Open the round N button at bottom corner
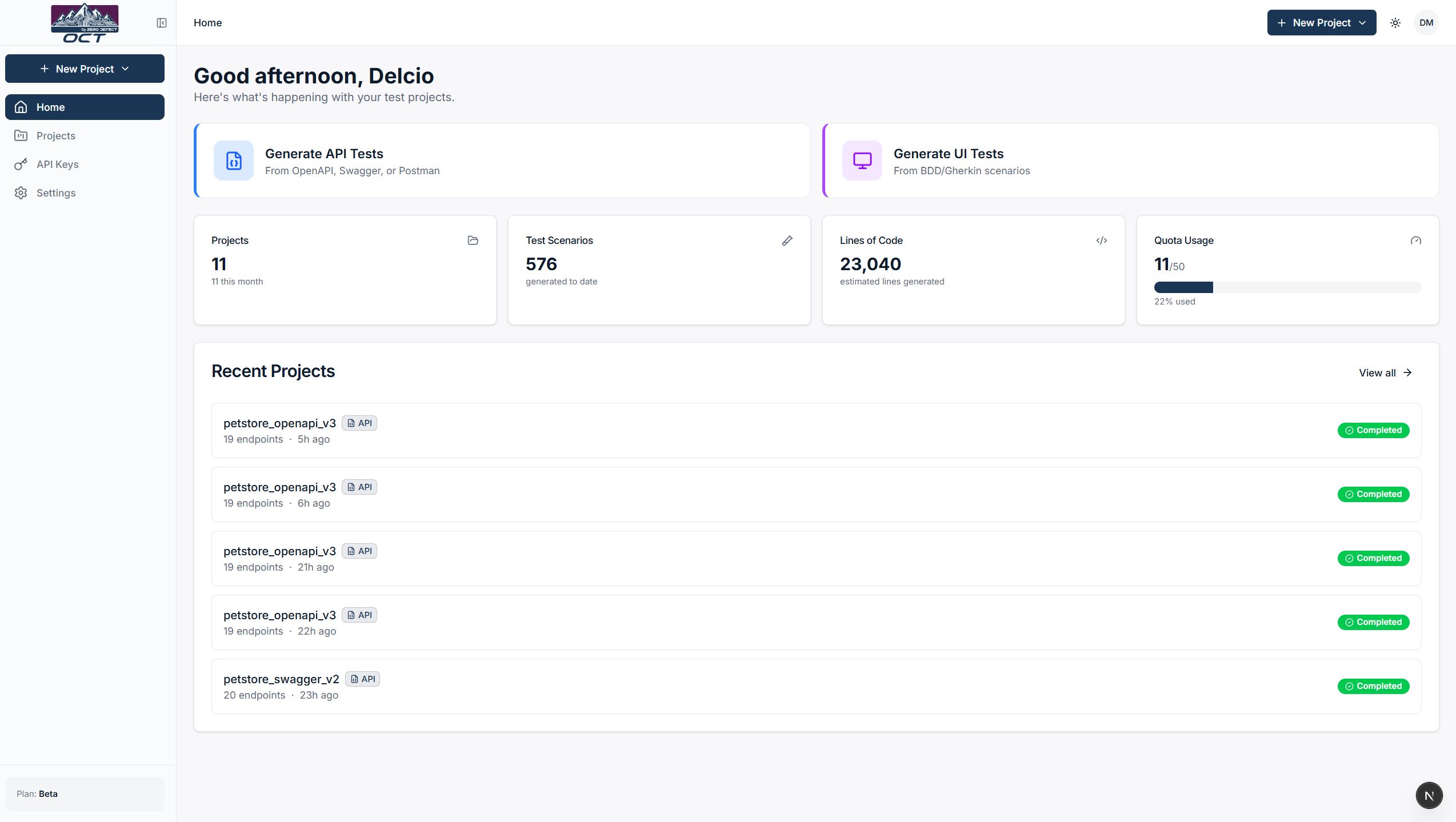1456x822 pixels. (x=1429, y=795)
